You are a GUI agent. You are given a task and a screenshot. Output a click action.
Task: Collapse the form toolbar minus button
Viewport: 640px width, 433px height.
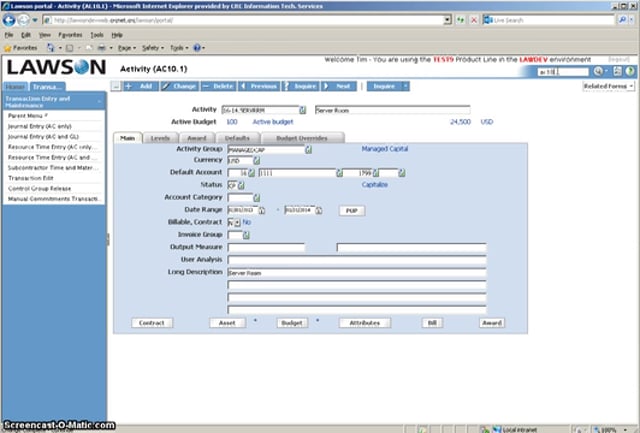pyautogui.click(x=116, y=87)
